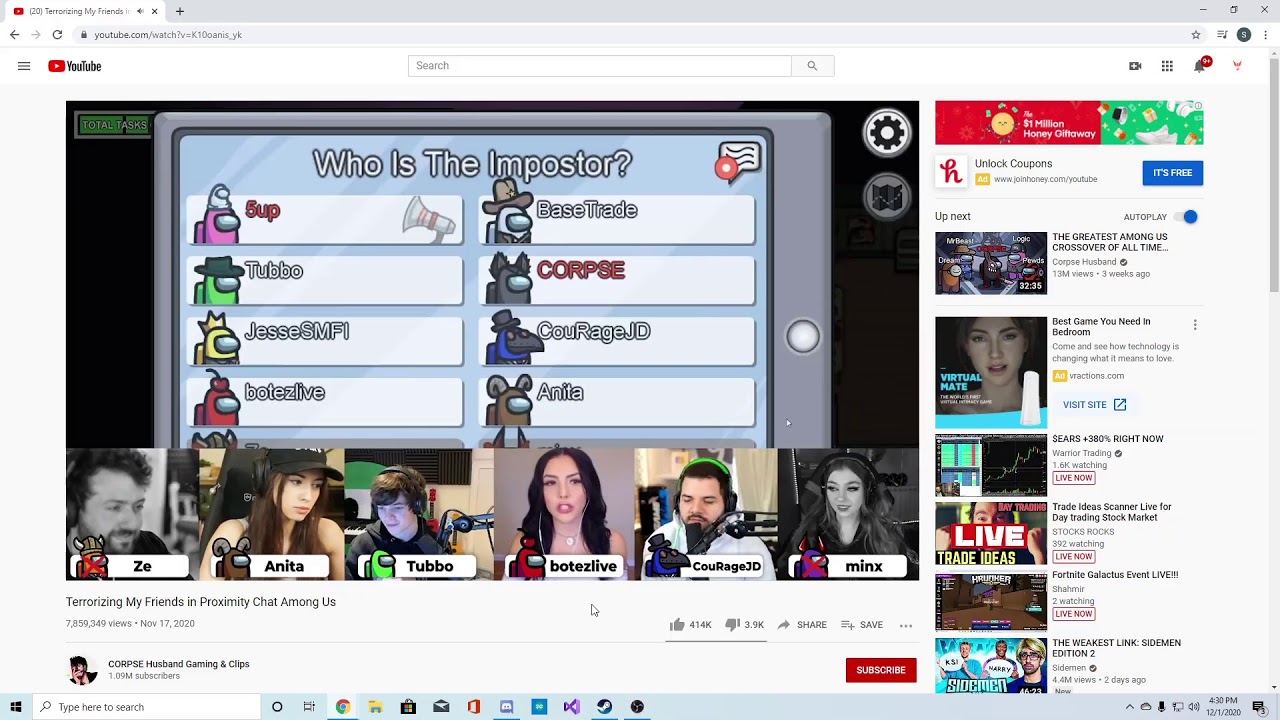Like the video with thumbs up
Viewport: 1280px width, 720px height.
677,625
